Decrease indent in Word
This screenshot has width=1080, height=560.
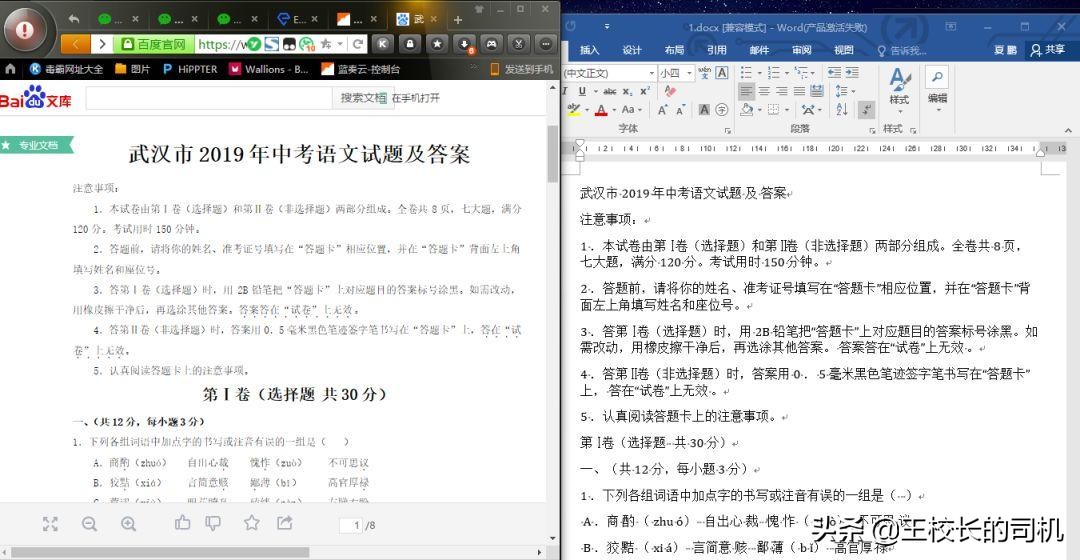[x=834, y=72]
